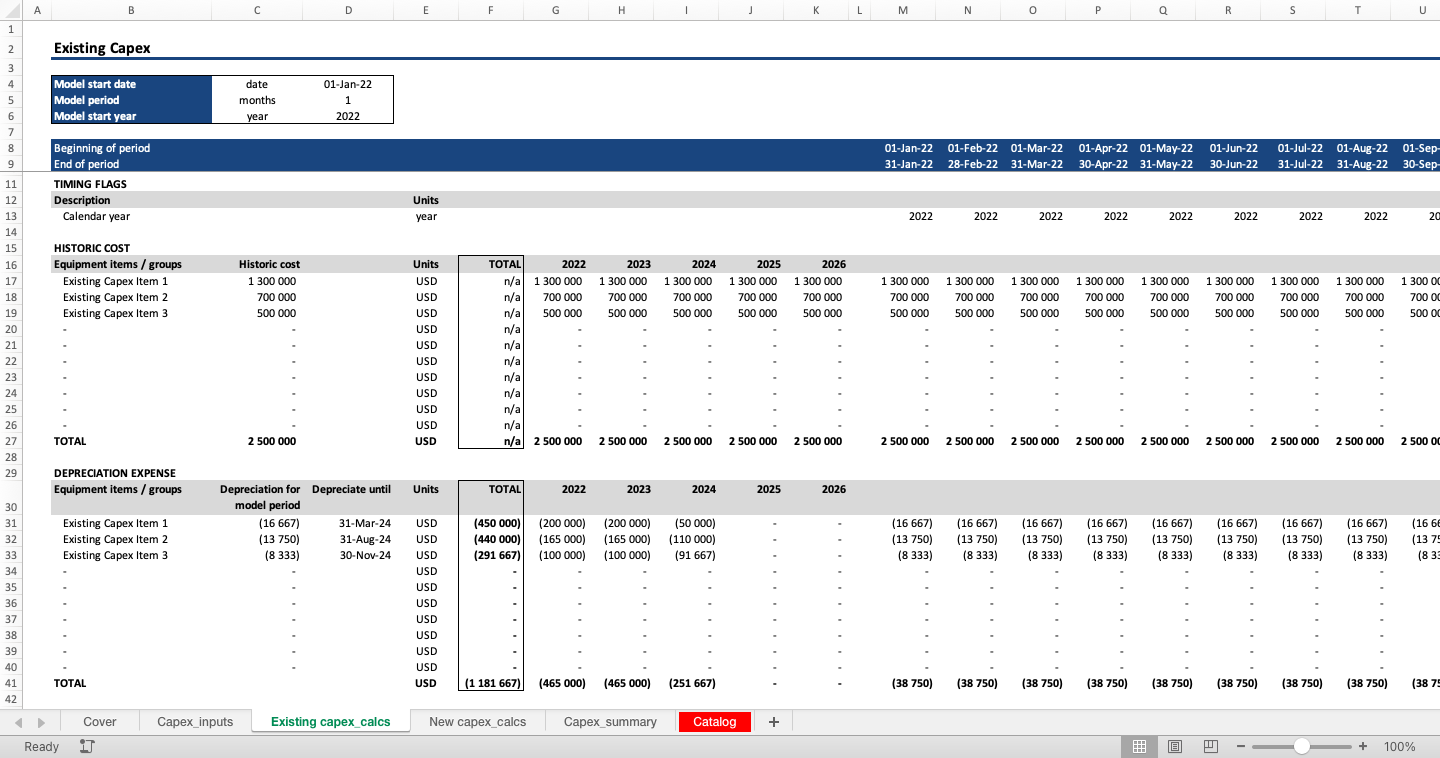Select the model start year value 2022
The width and height of the screenshot is (1440, 758).
pos(348,116)
